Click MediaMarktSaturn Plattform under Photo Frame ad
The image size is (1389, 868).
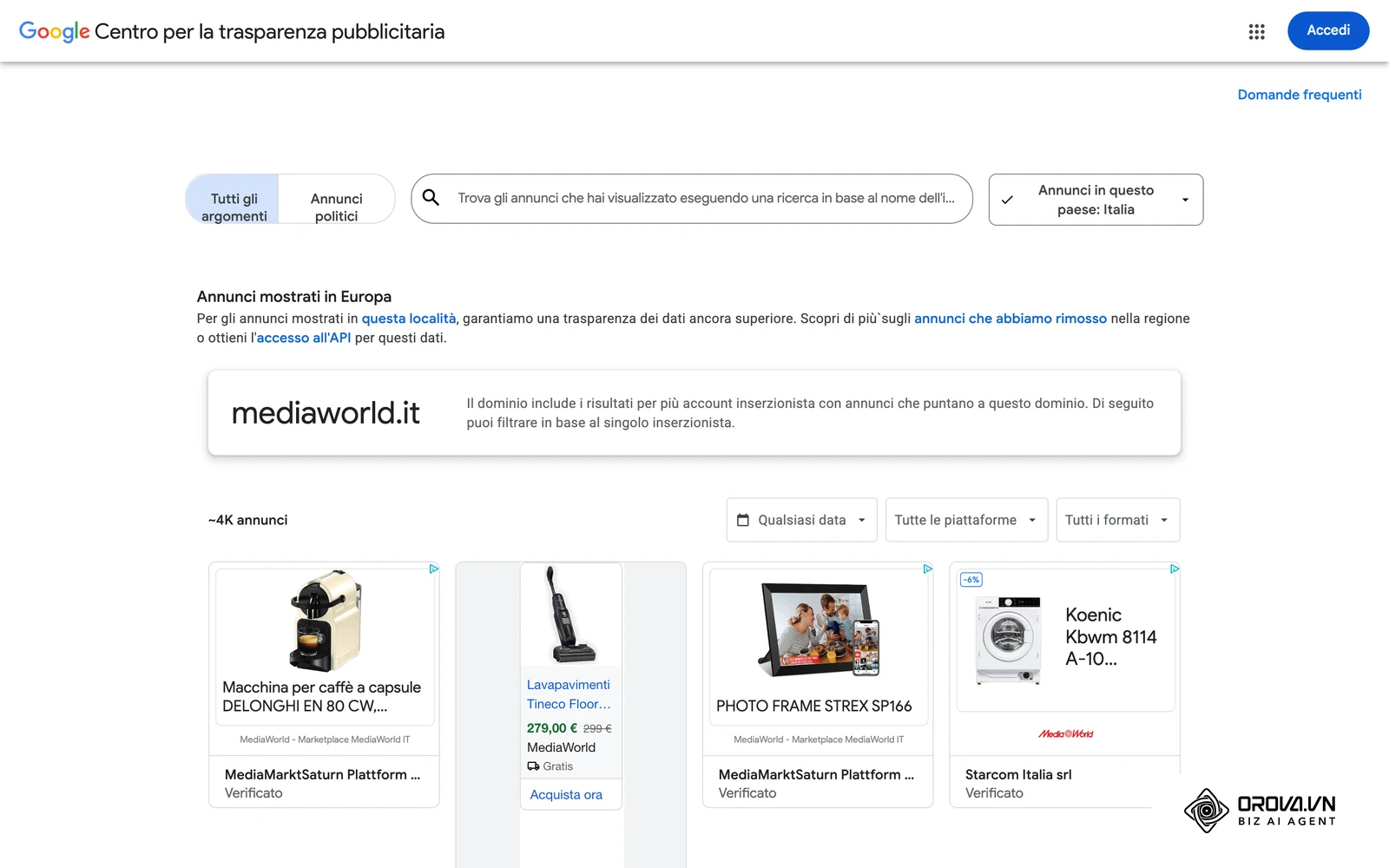coord(816,774)
